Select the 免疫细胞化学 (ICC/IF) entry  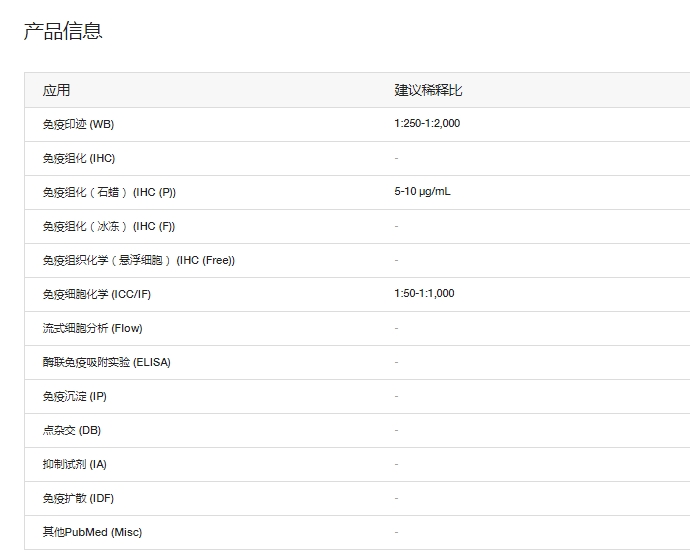pos(97,294)
